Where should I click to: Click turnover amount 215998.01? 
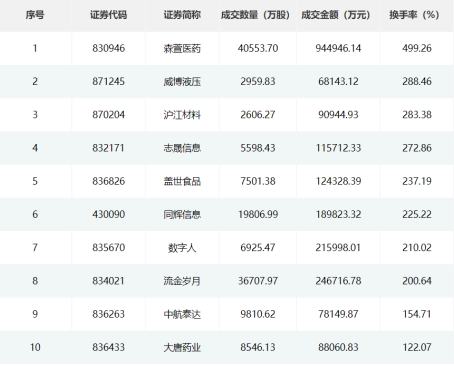(x=338, y=248)
